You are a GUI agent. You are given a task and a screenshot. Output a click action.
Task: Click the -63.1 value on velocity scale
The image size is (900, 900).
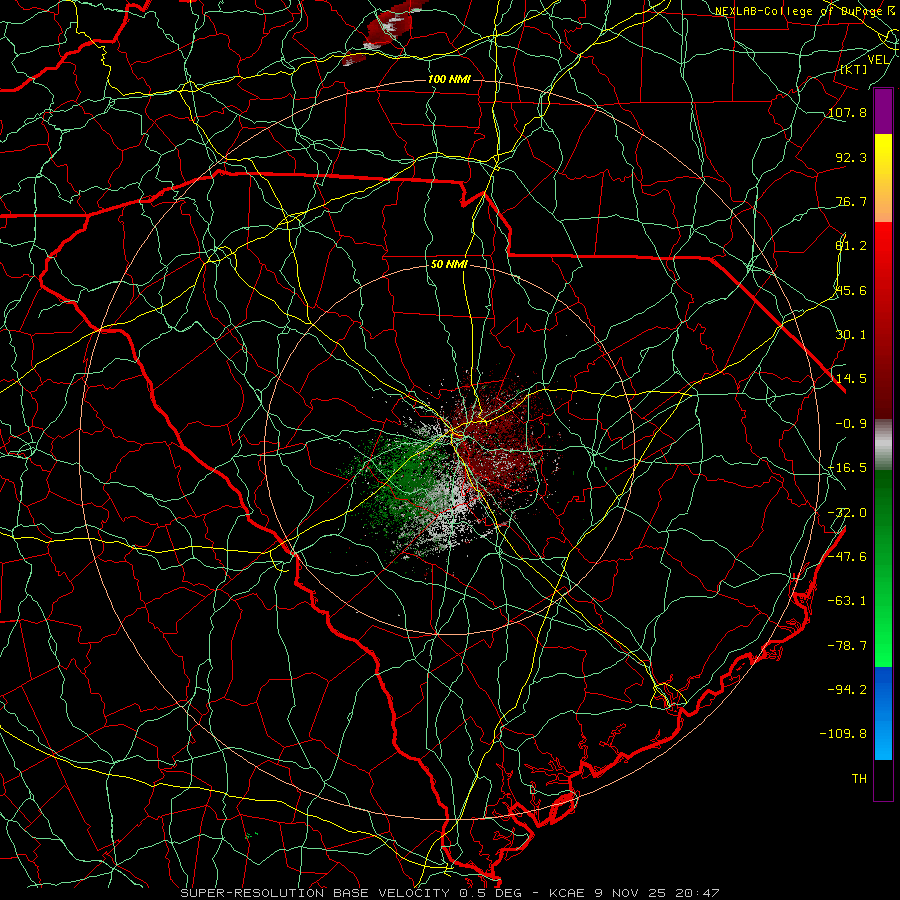tap(847, 601)
